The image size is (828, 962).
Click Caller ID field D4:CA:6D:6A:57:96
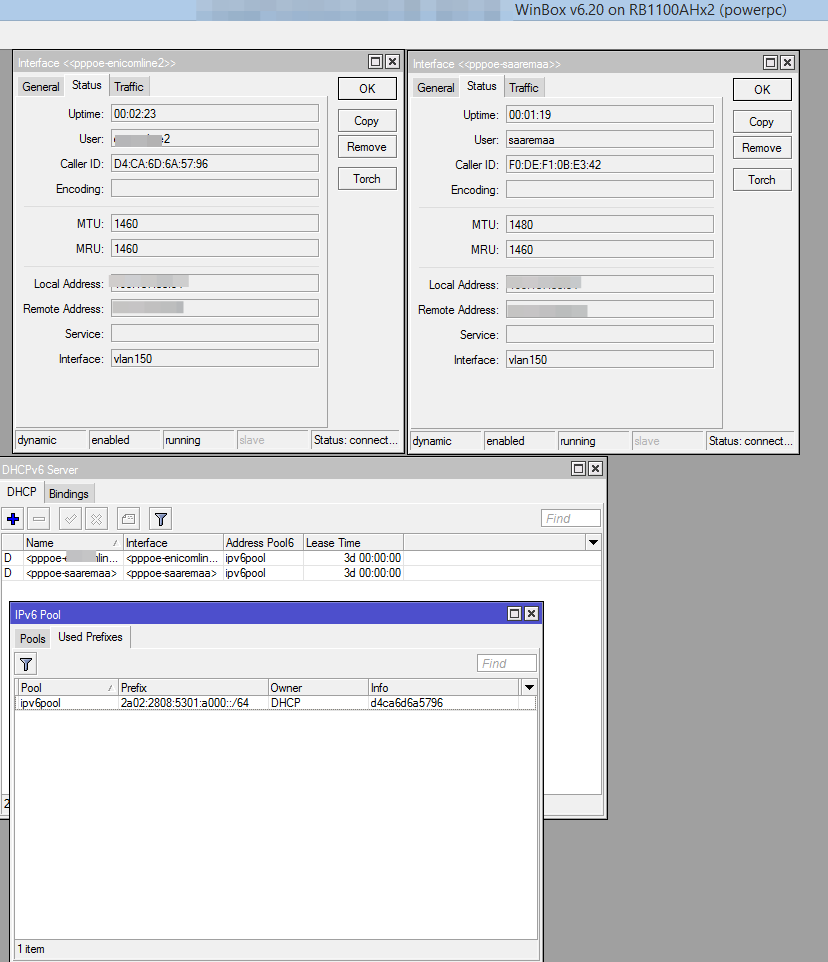215,164
